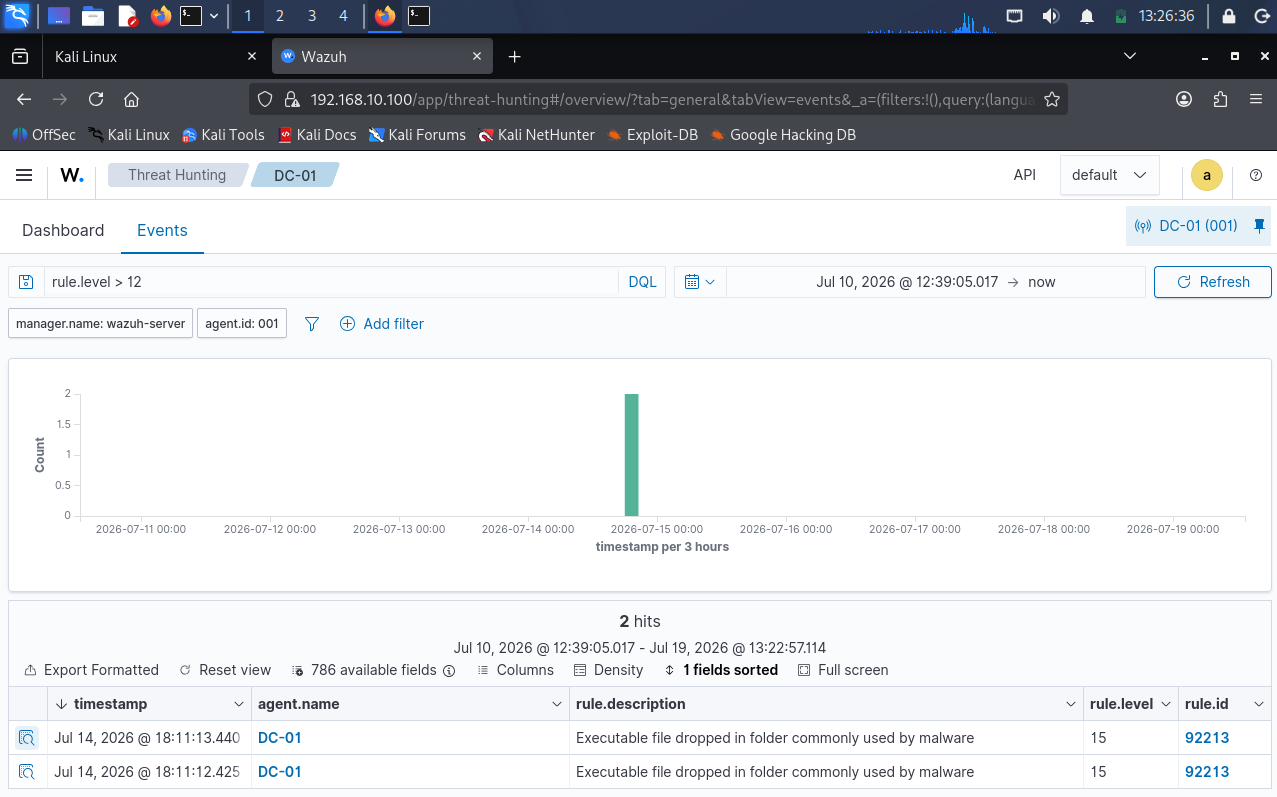Screen dimensions: 1277x797
Task: Open the calendar quick date menu
Action: click(700, 282)
